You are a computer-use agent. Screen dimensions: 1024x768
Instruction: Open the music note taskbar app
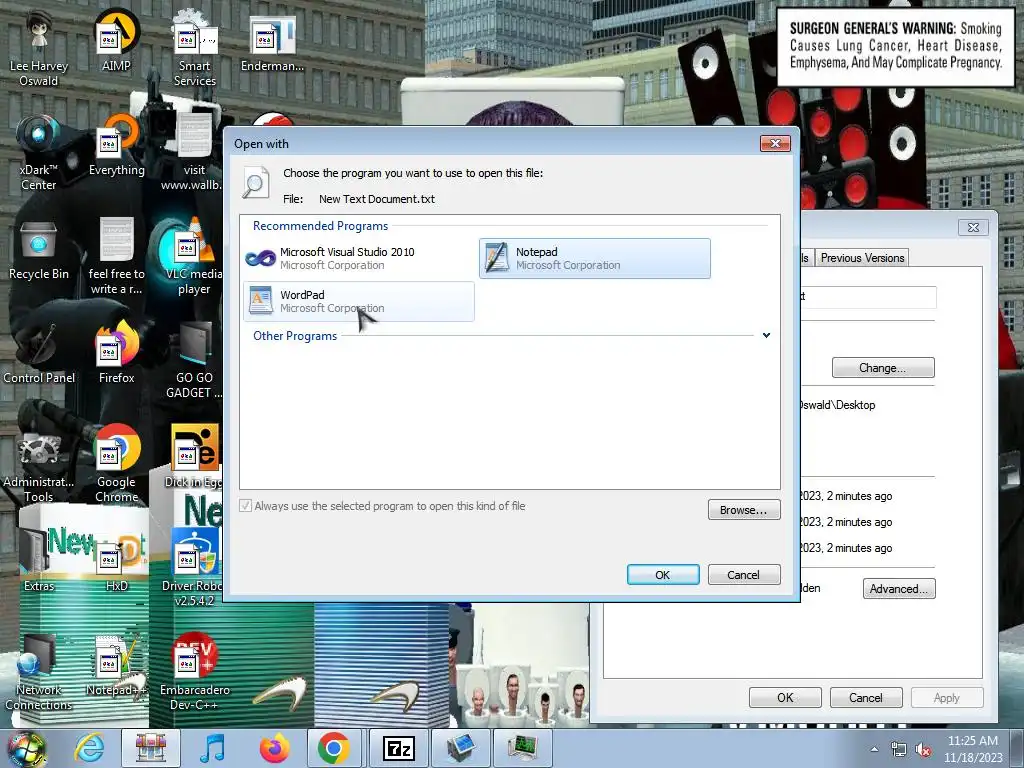212,748
